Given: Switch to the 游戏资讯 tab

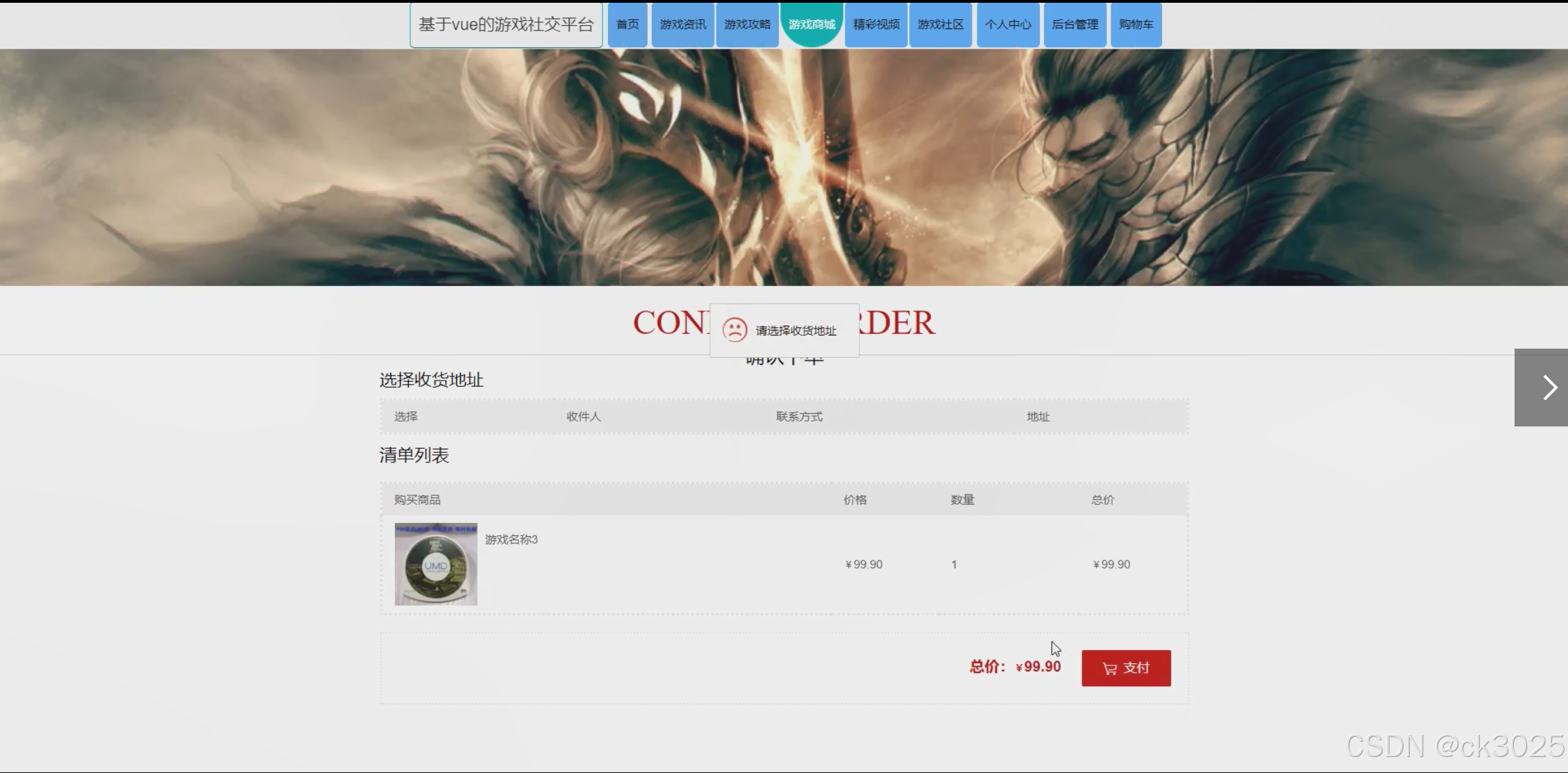Looking at the screenshot, I should click(x=682, y=24).
